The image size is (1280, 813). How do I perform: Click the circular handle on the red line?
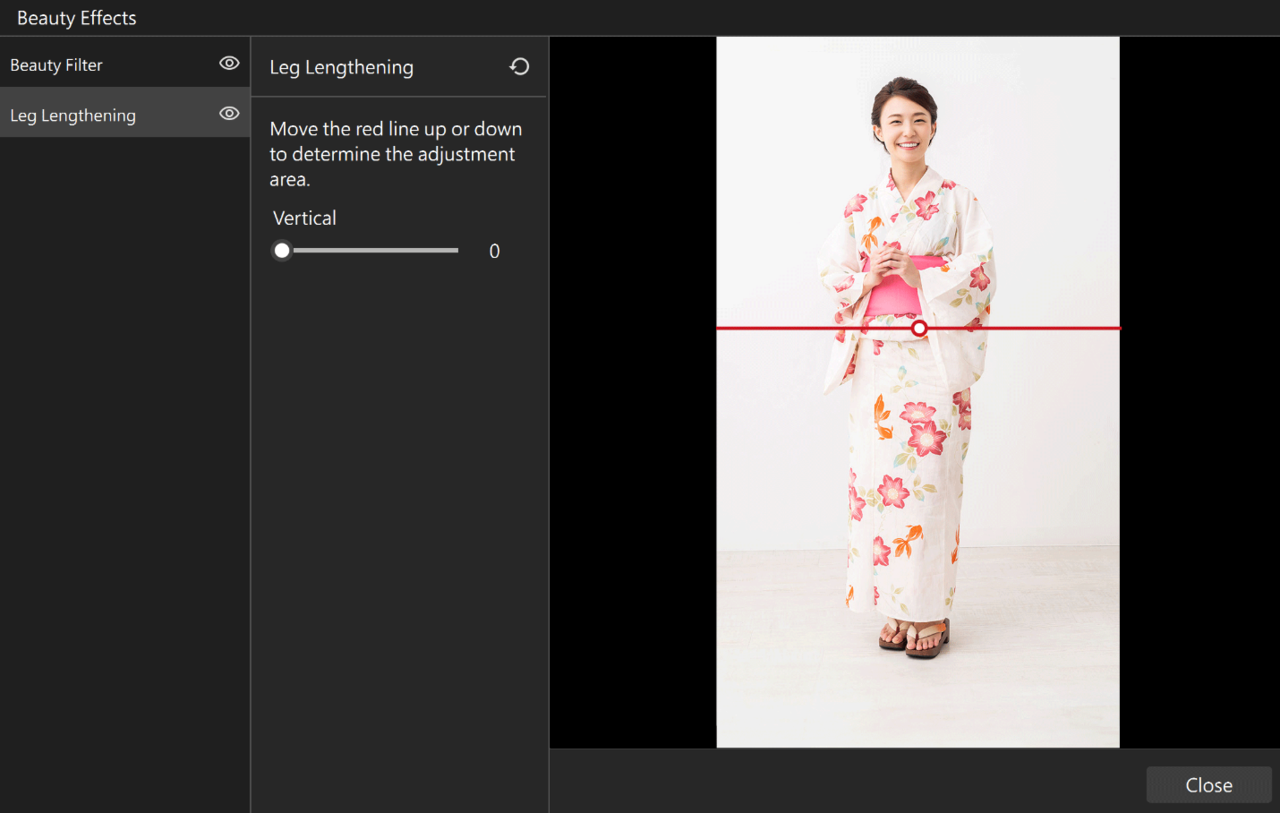click(918, 328)
